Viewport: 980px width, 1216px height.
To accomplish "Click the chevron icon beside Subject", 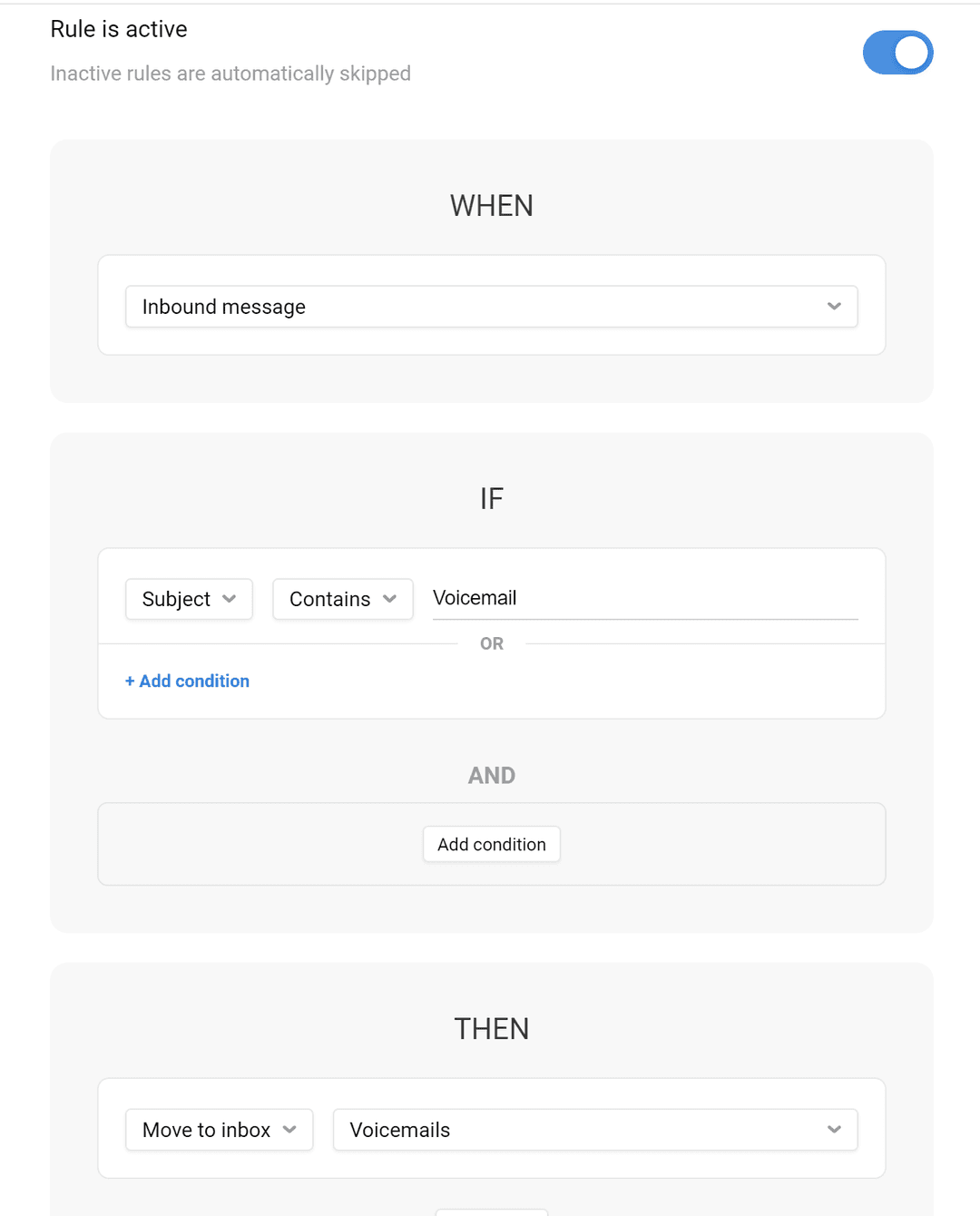I will pos(229,599).
